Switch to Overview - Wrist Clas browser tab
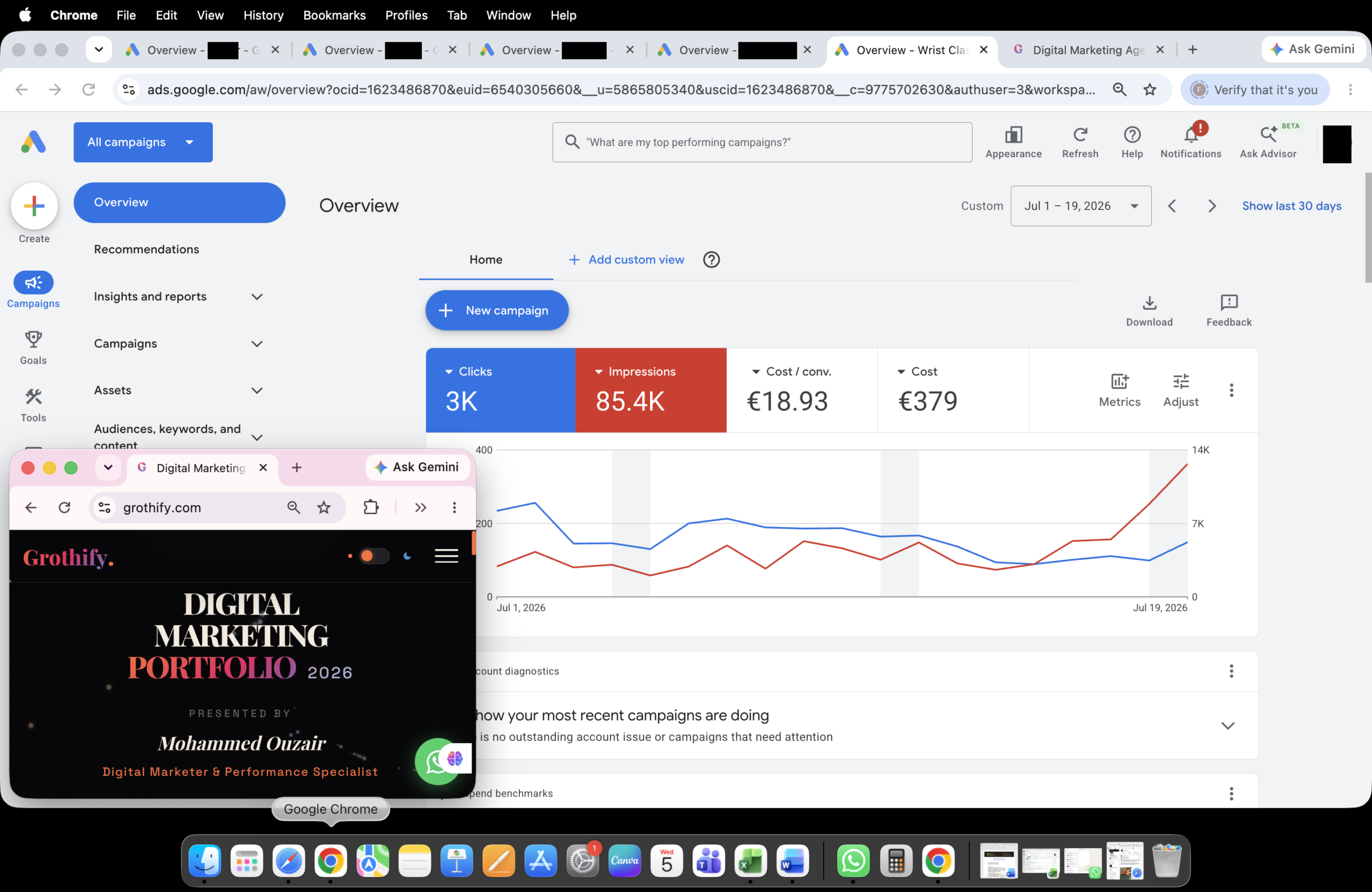The width and height of the screenshot is (1372, 892). 912,50
